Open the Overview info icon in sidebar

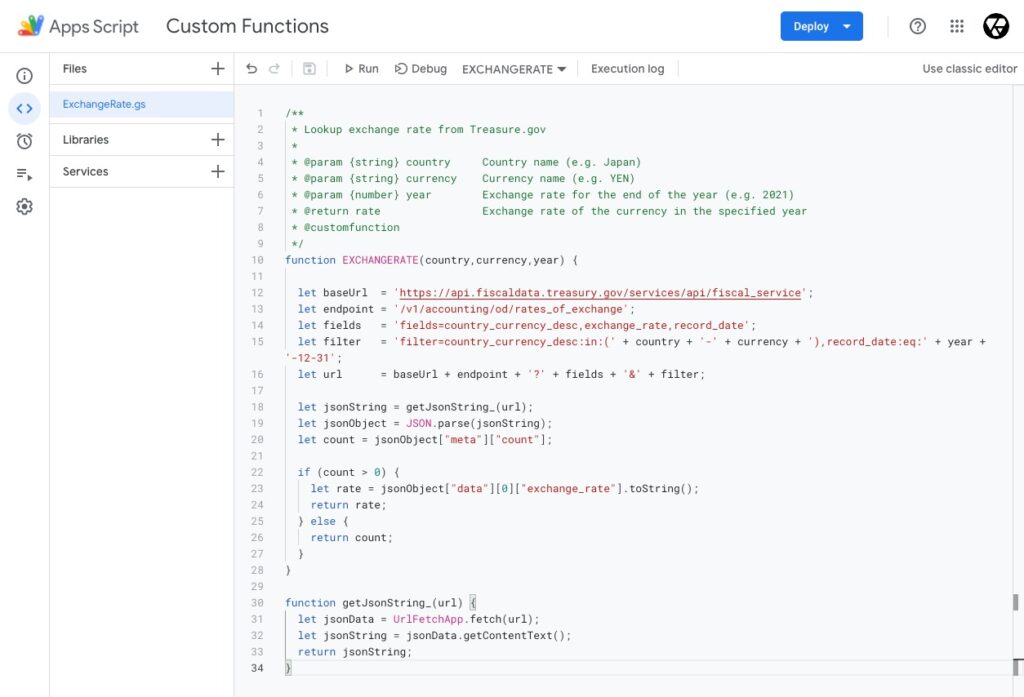[24, 76]
